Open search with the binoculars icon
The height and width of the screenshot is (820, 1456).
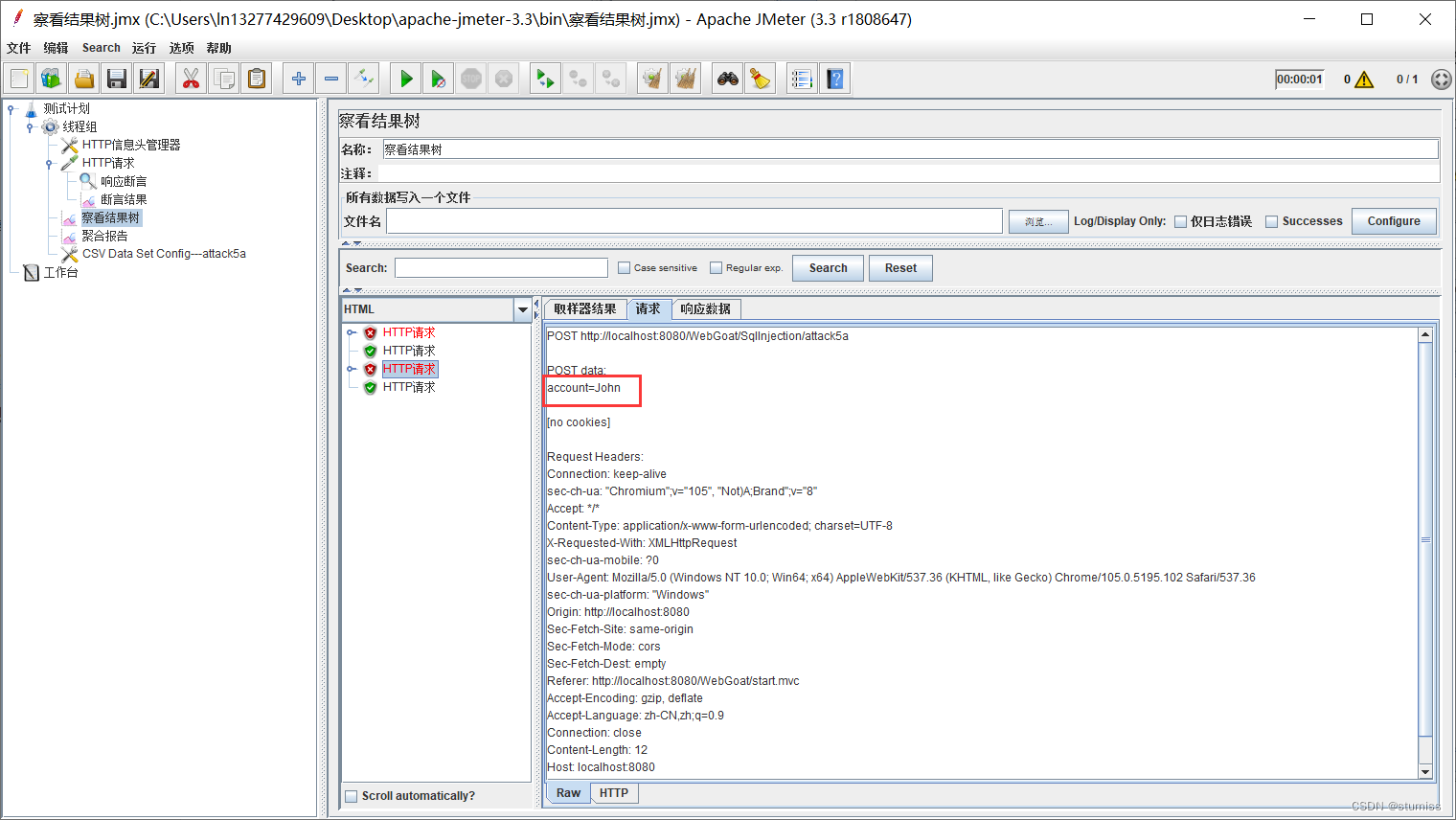tap(728, 79)
